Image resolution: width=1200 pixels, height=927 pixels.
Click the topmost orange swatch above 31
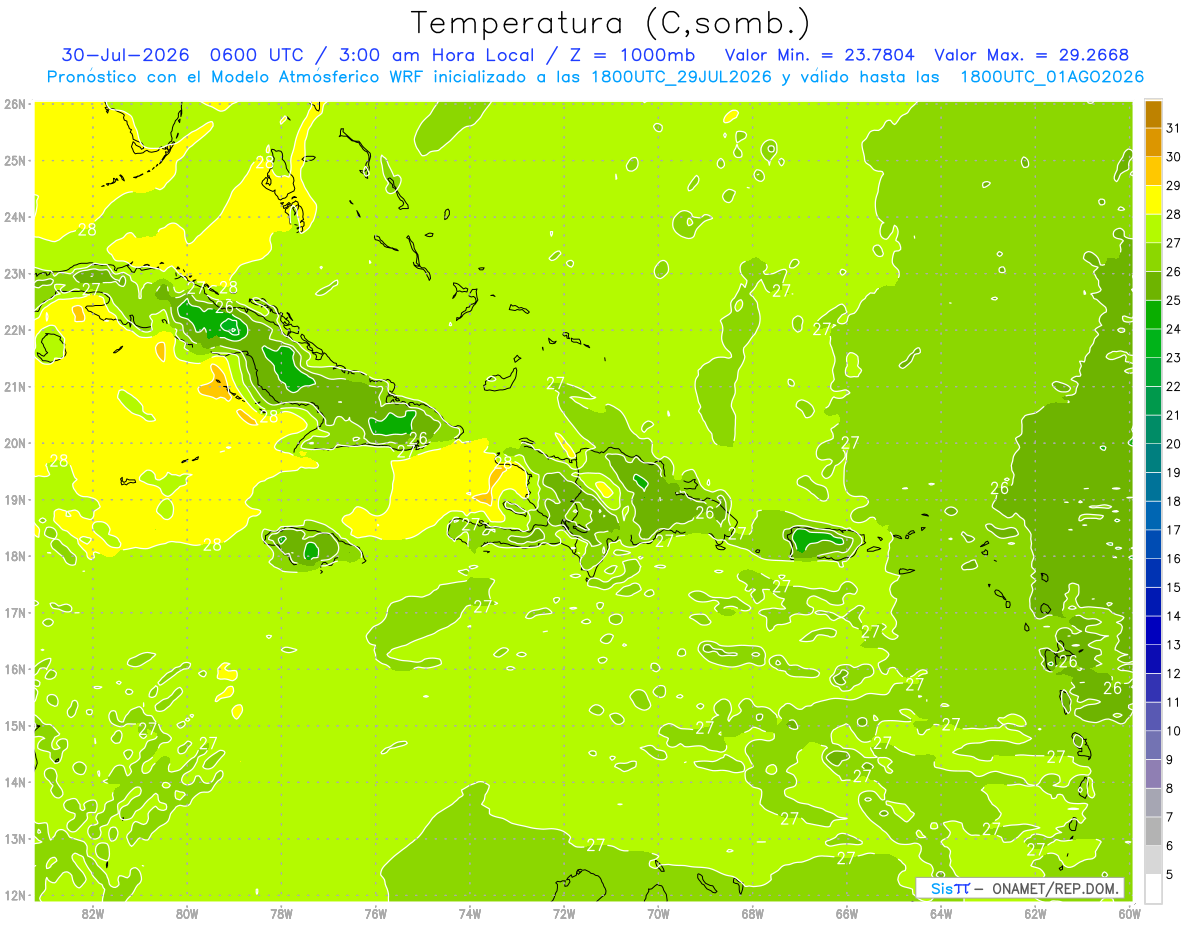(1153, 115)
